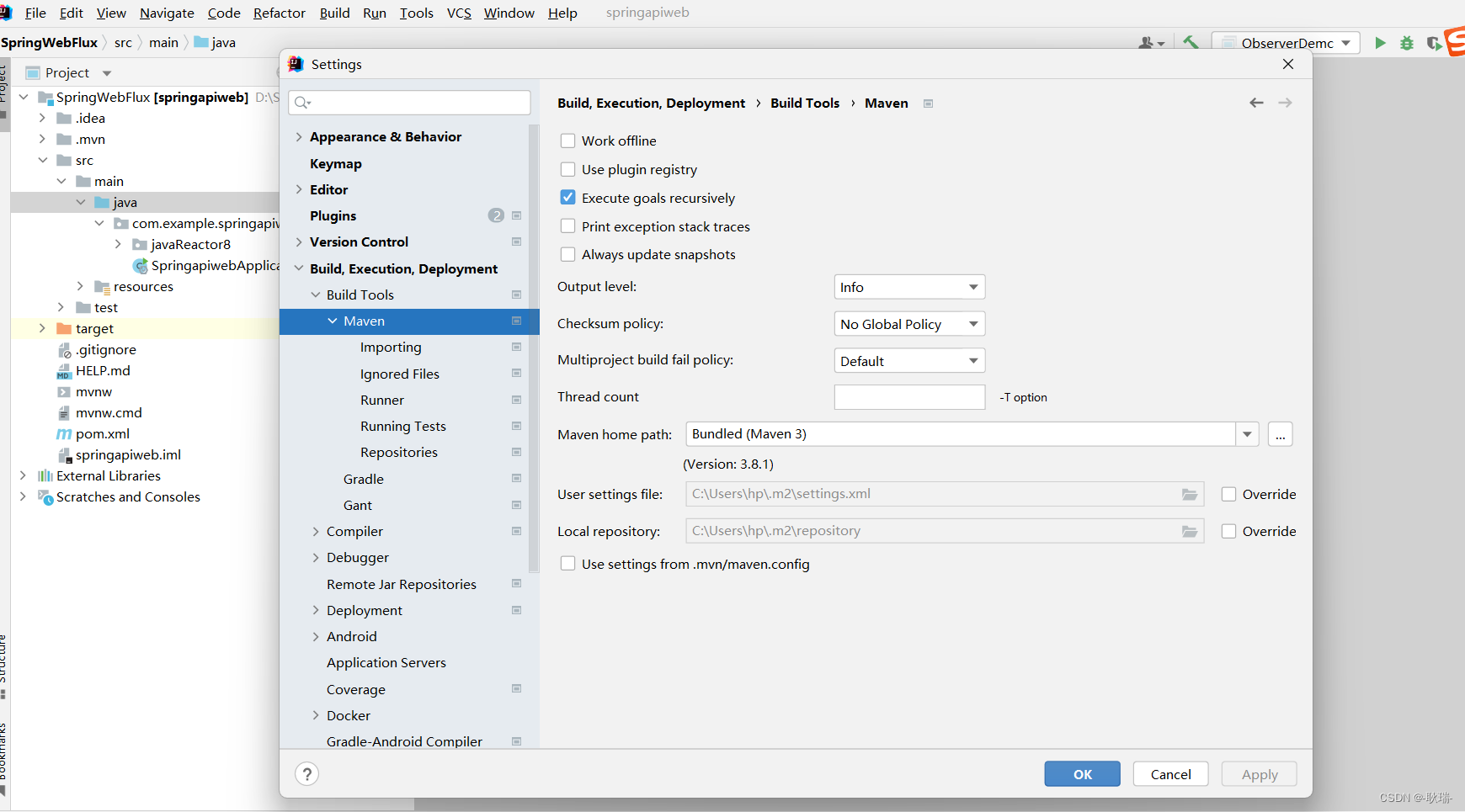Click project-level icon beside Maven breadcrumb
Screen dimensions: 1465x812
(x=928, y=103)
